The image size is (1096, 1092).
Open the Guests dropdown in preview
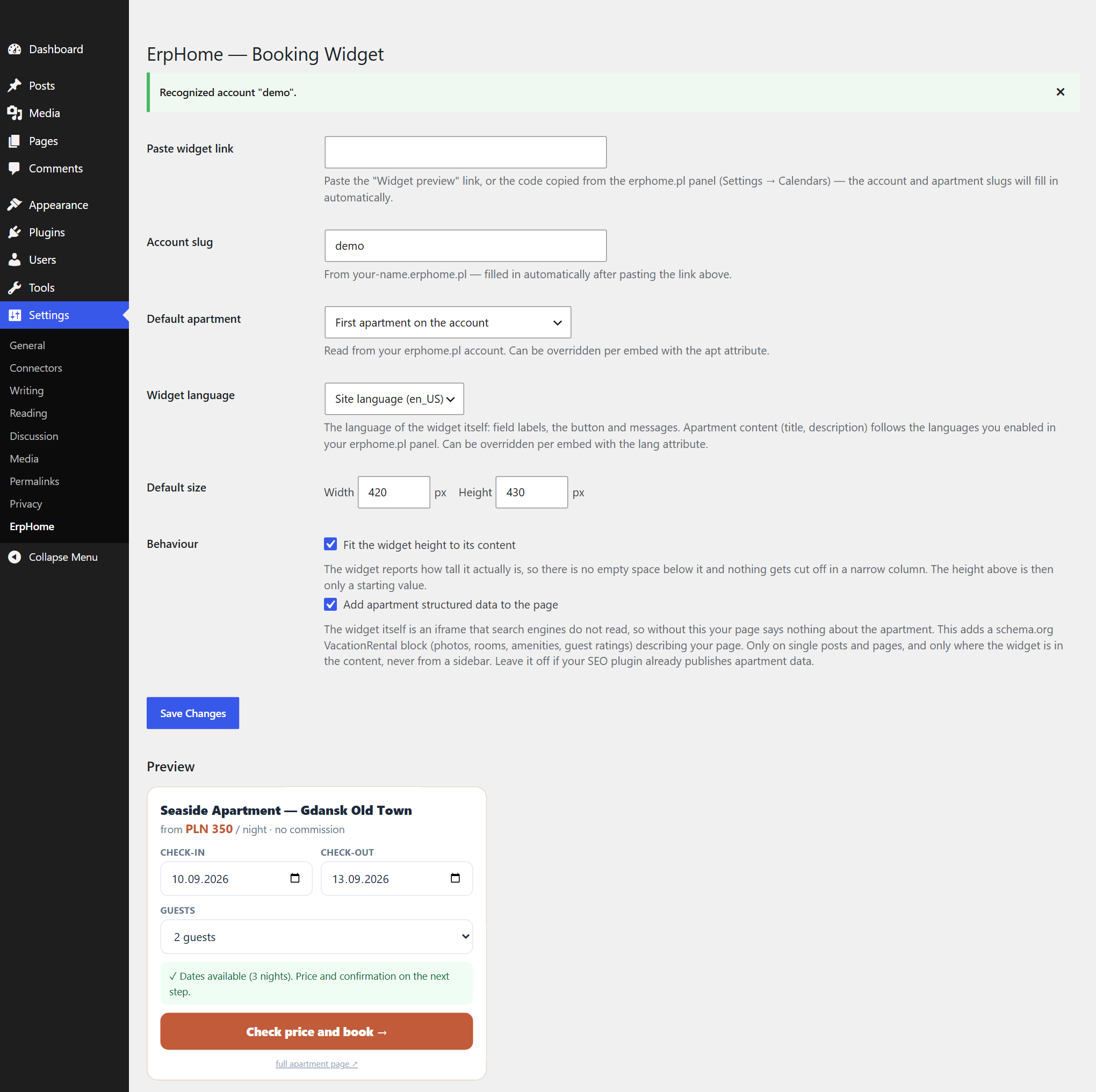pos(316,937)
